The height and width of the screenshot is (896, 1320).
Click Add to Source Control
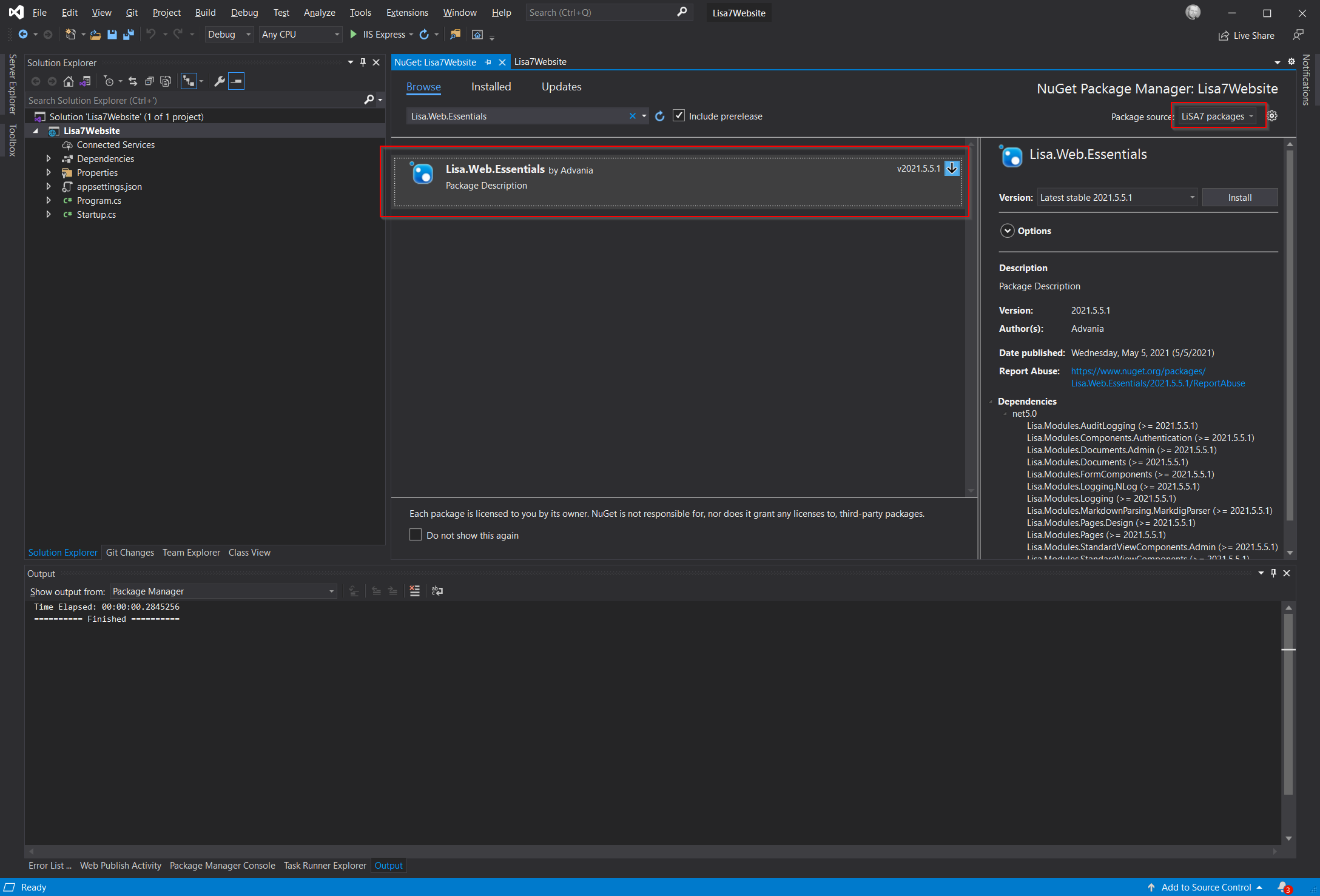pyautogui.click(x=1206, y=888)
